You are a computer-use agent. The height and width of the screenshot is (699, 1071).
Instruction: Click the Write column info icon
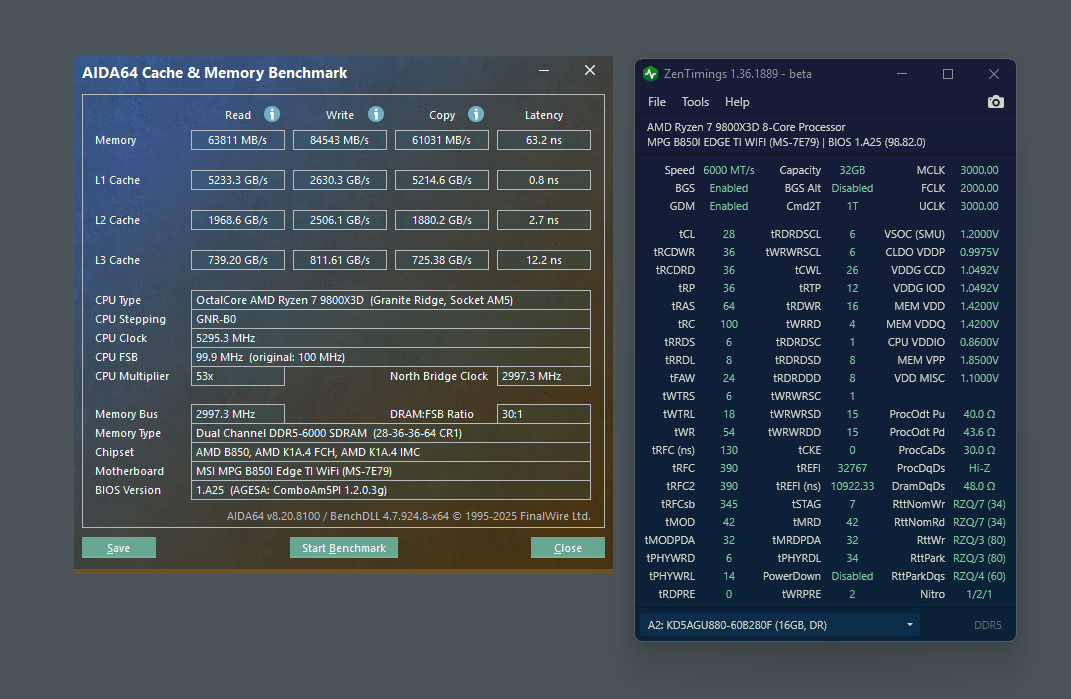click(376, 114)
